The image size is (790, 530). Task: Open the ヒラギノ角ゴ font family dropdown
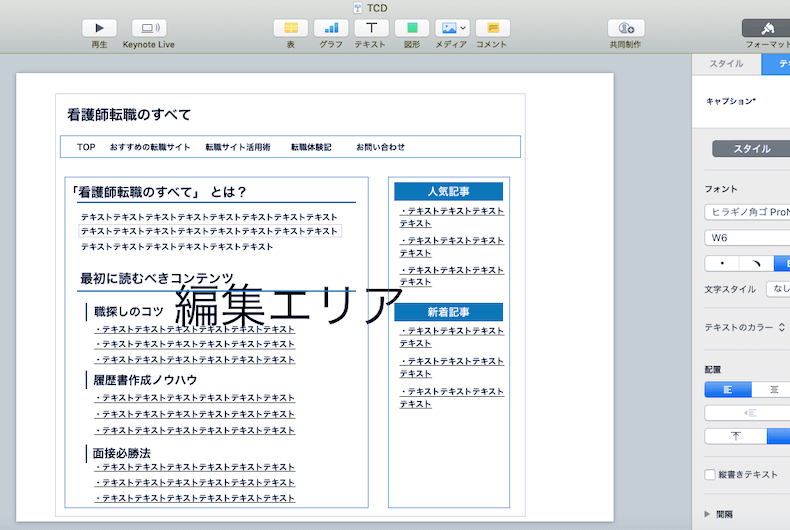point(747,212)
